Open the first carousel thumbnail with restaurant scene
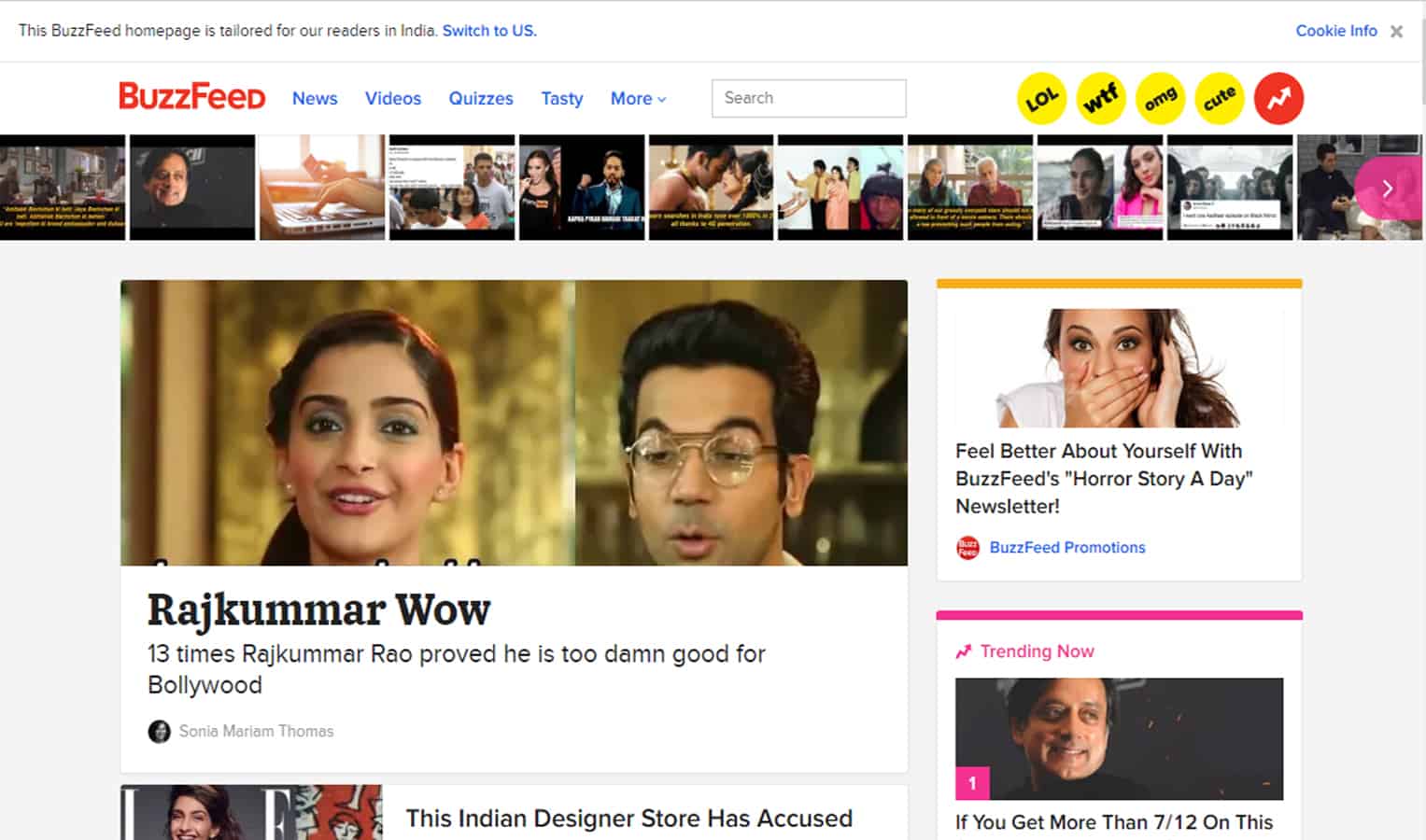1426x840 pixels. coord(63,188)
